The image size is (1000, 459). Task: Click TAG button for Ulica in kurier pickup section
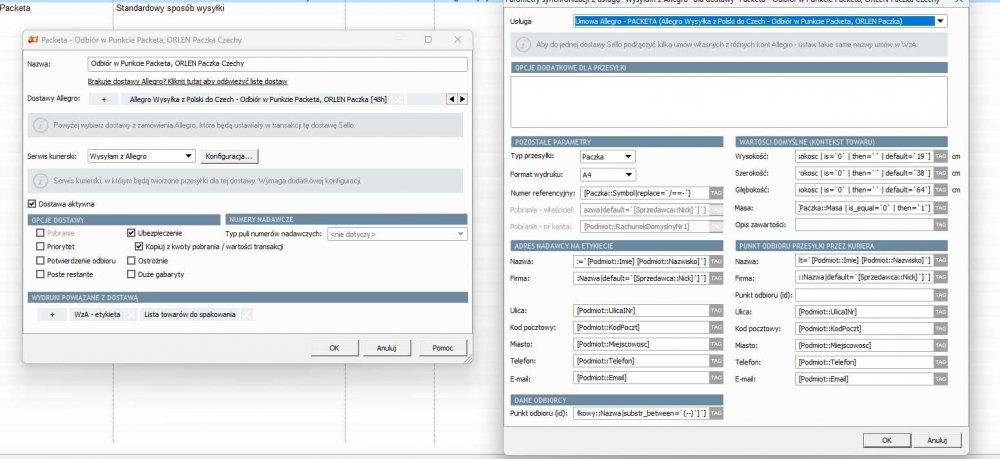click(940, 312)
